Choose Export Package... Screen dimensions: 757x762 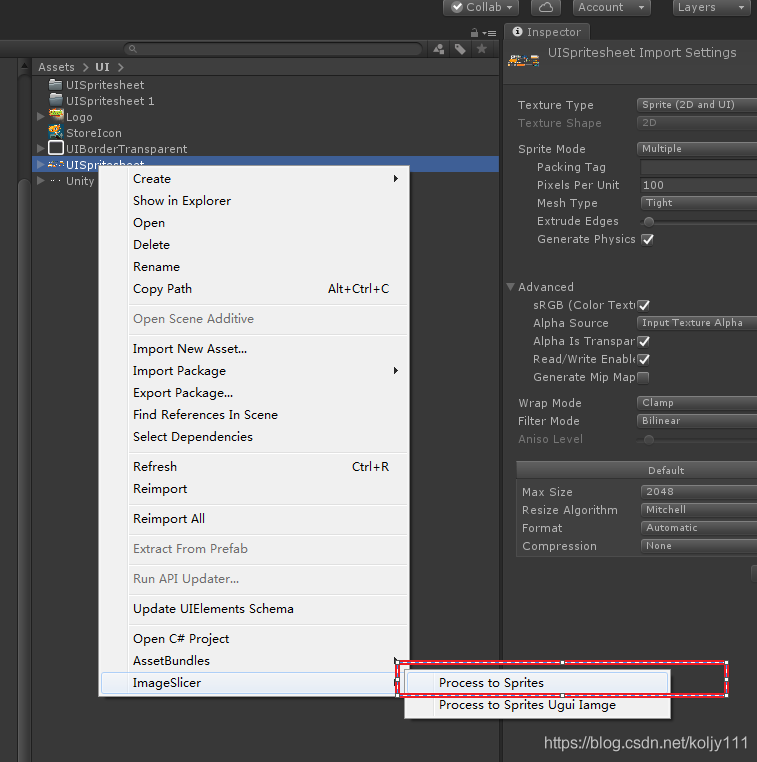tap(254, 393)
